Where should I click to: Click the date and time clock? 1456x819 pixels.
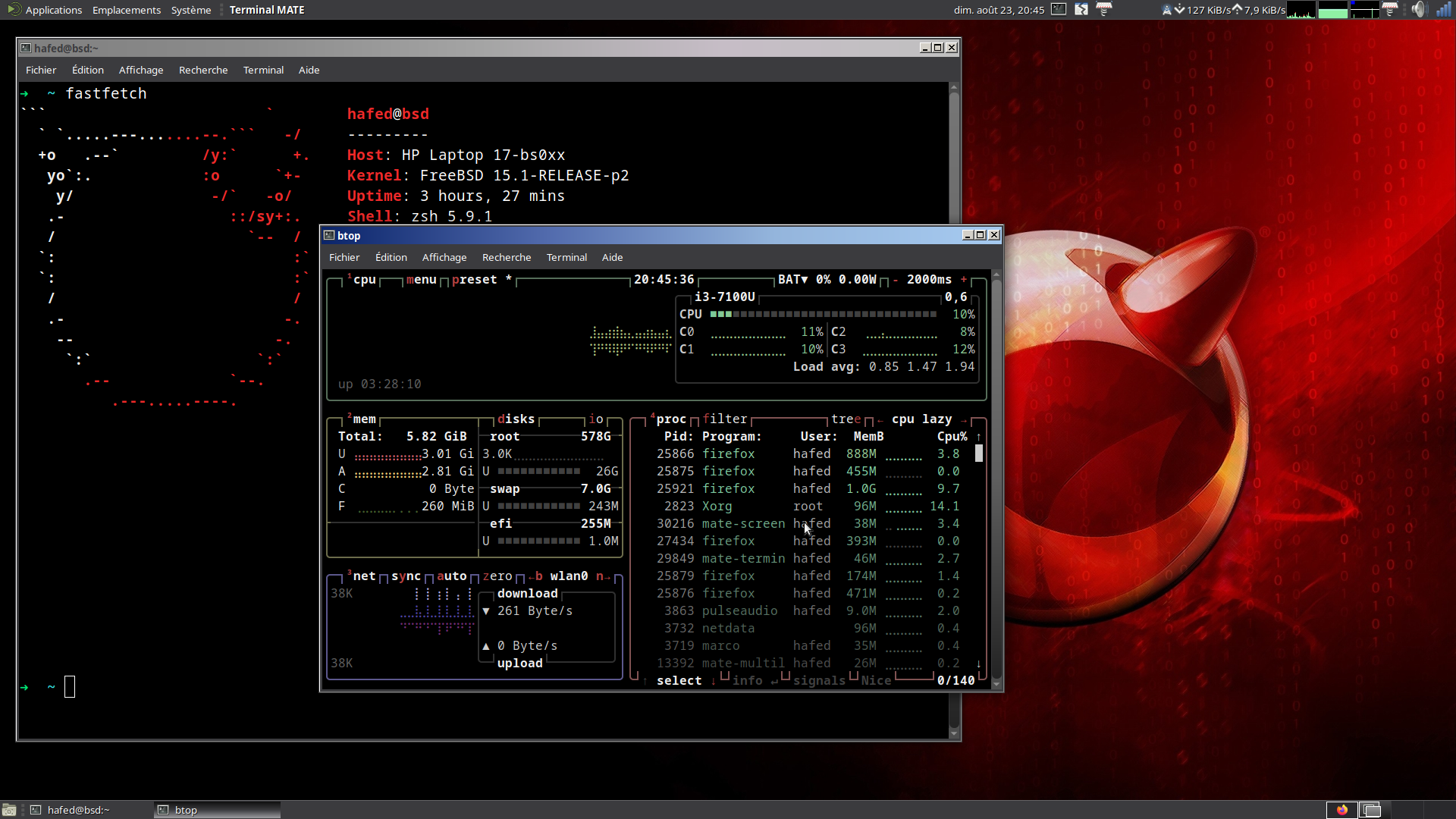pos(999,10)
